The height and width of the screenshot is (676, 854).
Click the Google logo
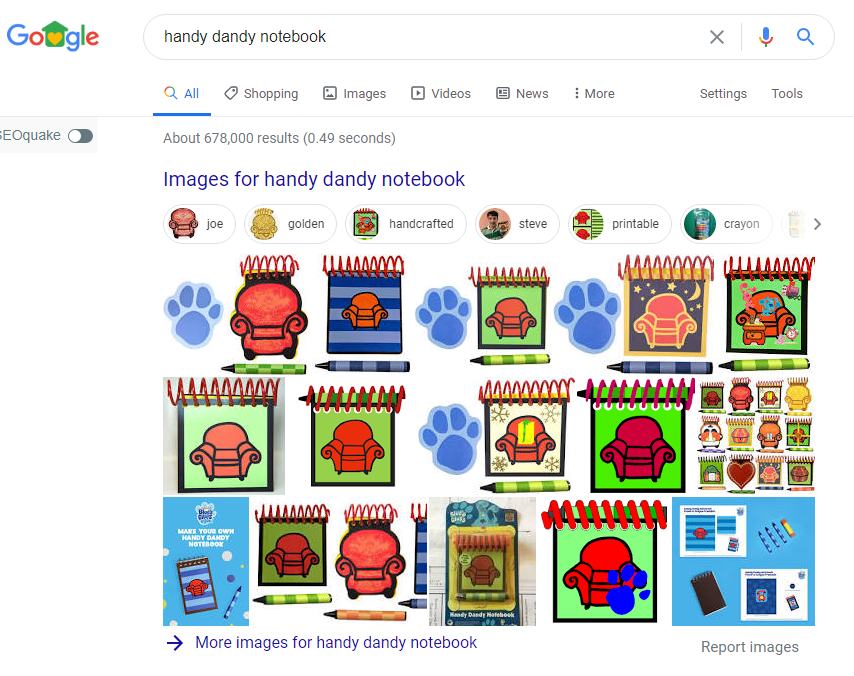[53, 36]
